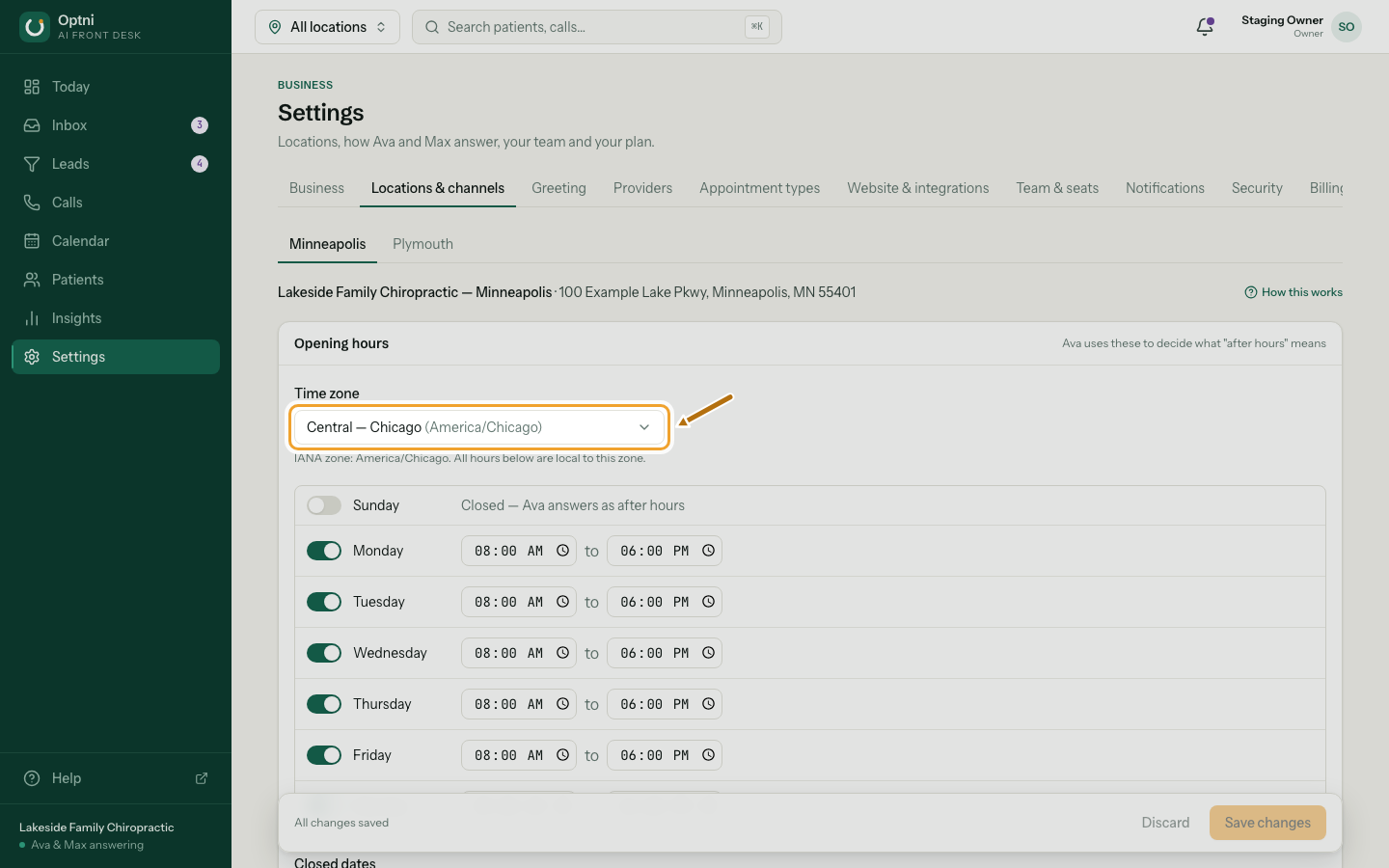
Task: Open the notifications bell
Action: (1205, 27)
